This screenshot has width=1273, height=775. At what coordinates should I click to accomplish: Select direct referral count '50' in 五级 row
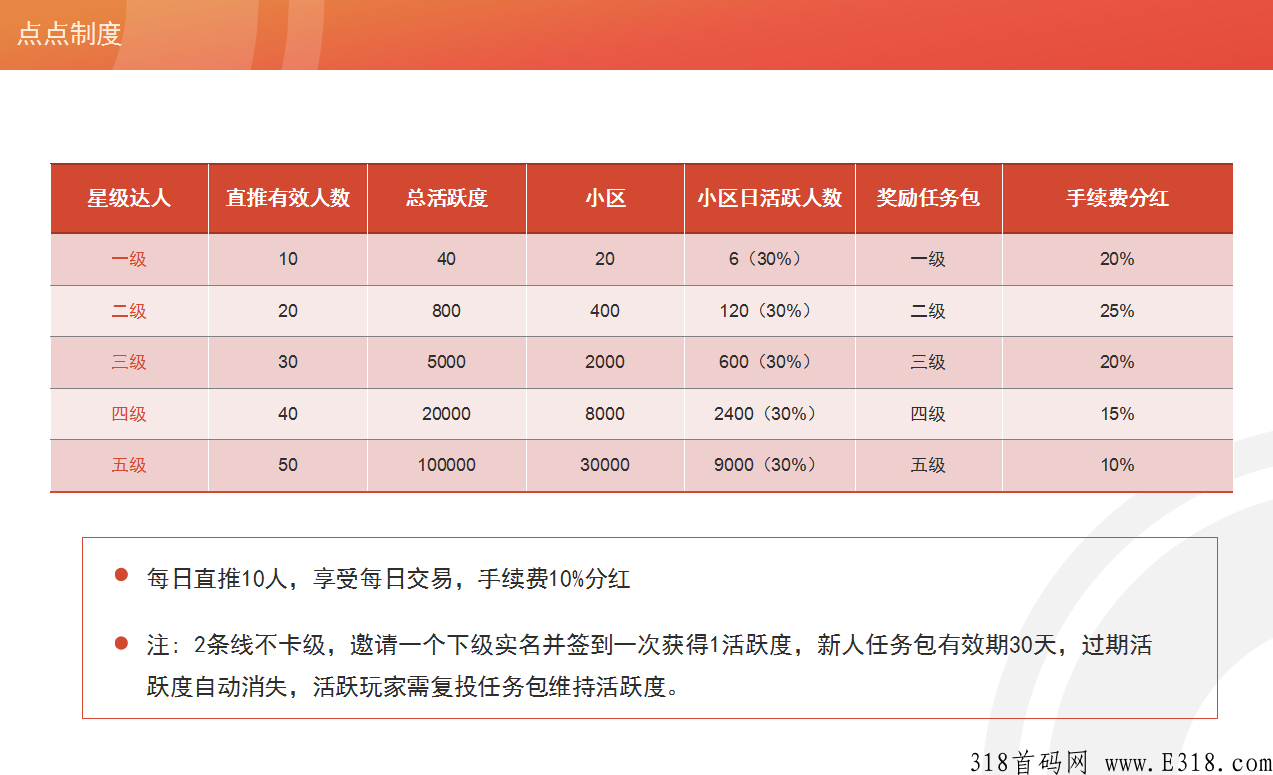[288, 465]
